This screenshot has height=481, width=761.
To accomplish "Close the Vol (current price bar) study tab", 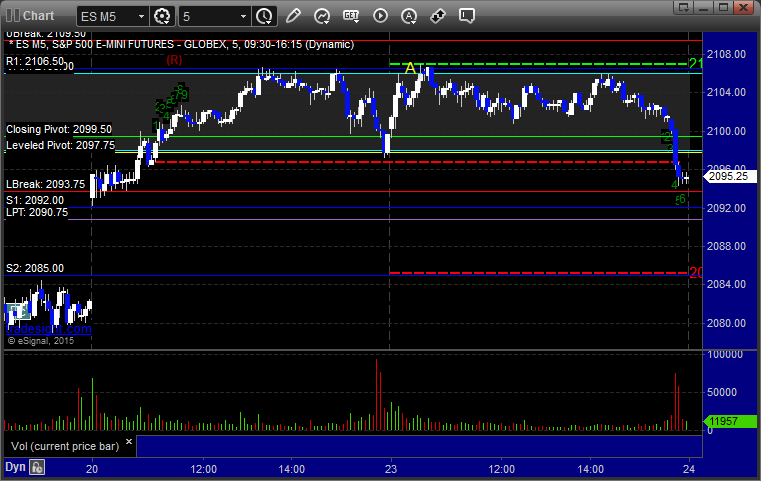I will point(129,442).
